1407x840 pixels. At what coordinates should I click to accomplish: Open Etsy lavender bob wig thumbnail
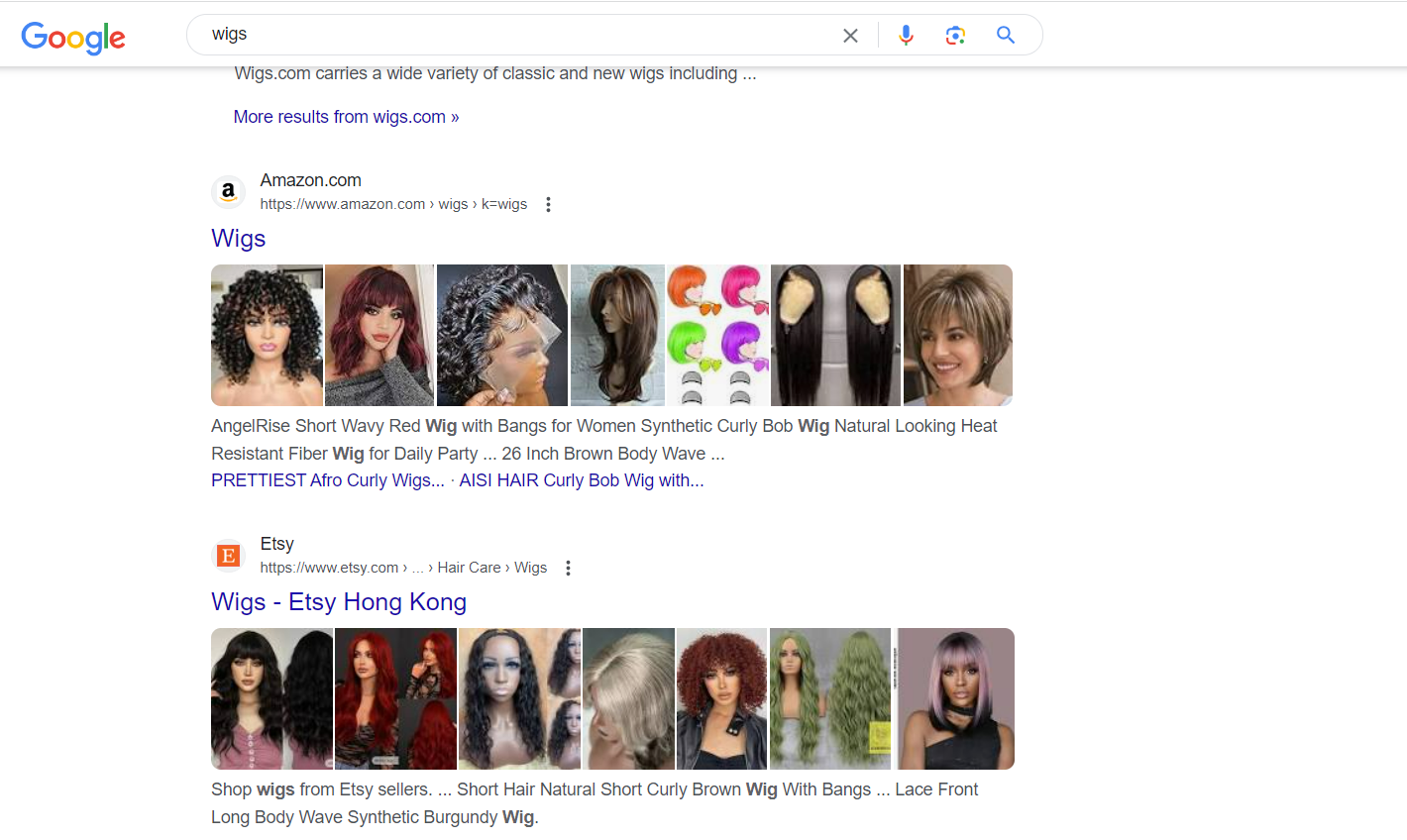[x=955, y=698]
